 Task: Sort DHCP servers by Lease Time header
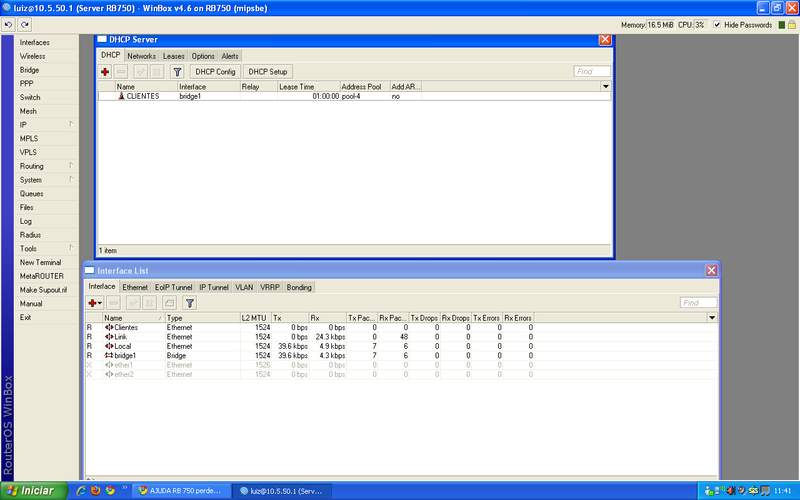click(308, 86)
